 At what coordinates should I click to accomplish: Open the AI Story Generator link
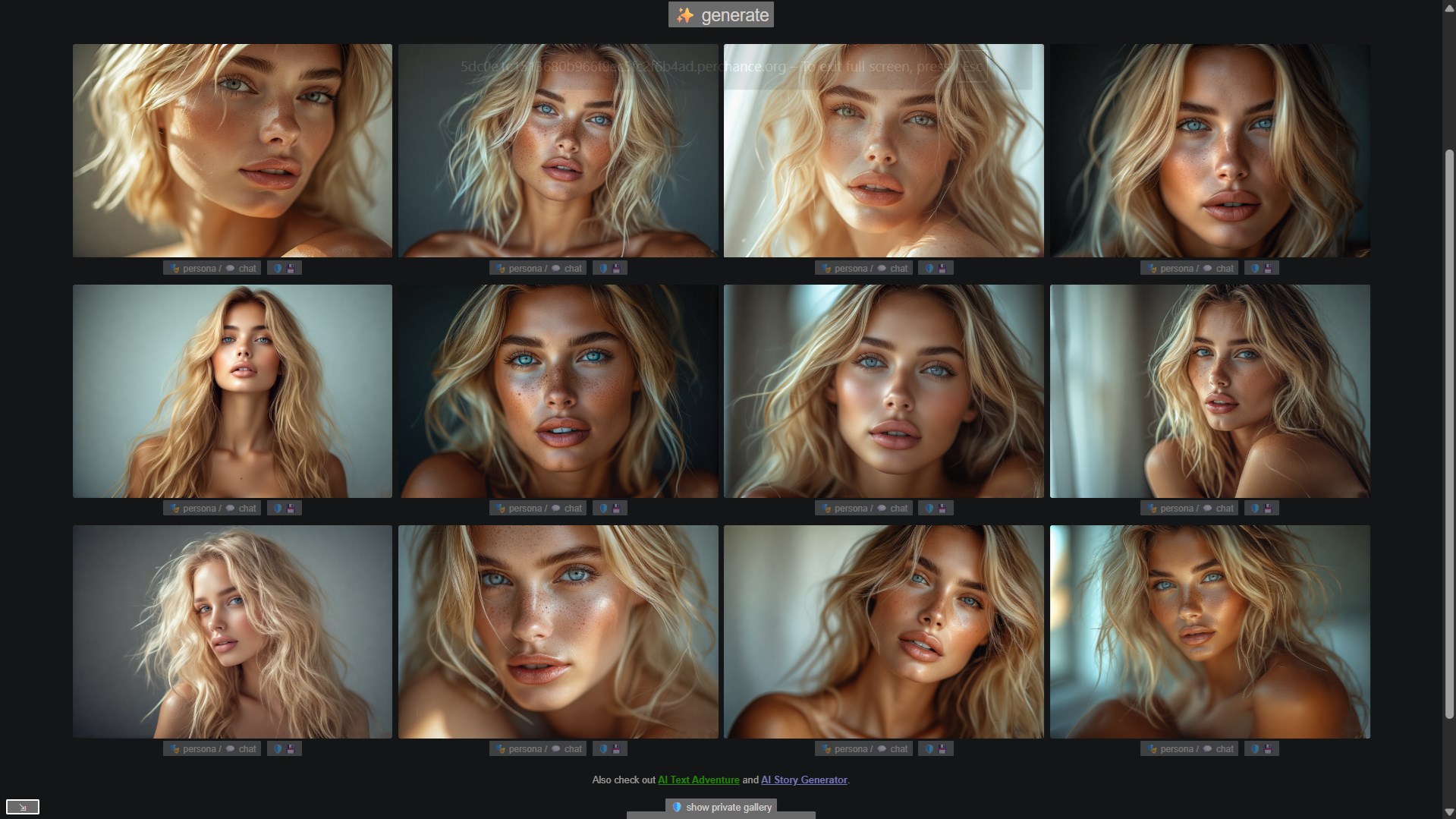(803, 780)
